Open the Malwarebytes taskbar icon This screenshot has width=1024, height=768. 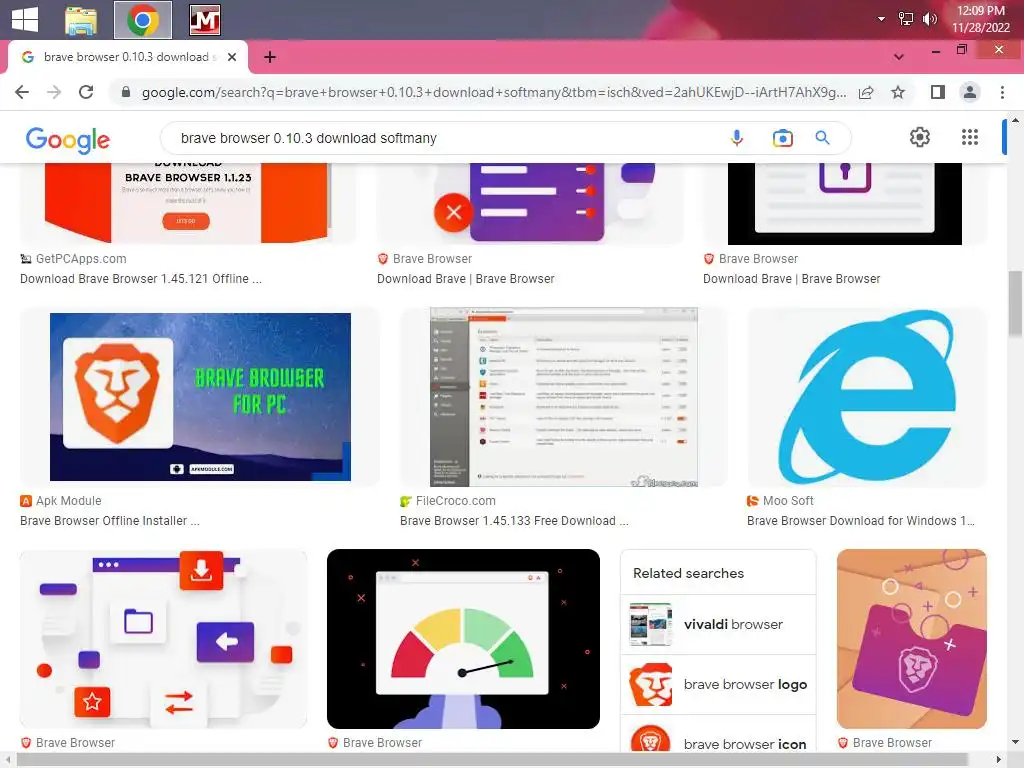[x=204, y=20]
